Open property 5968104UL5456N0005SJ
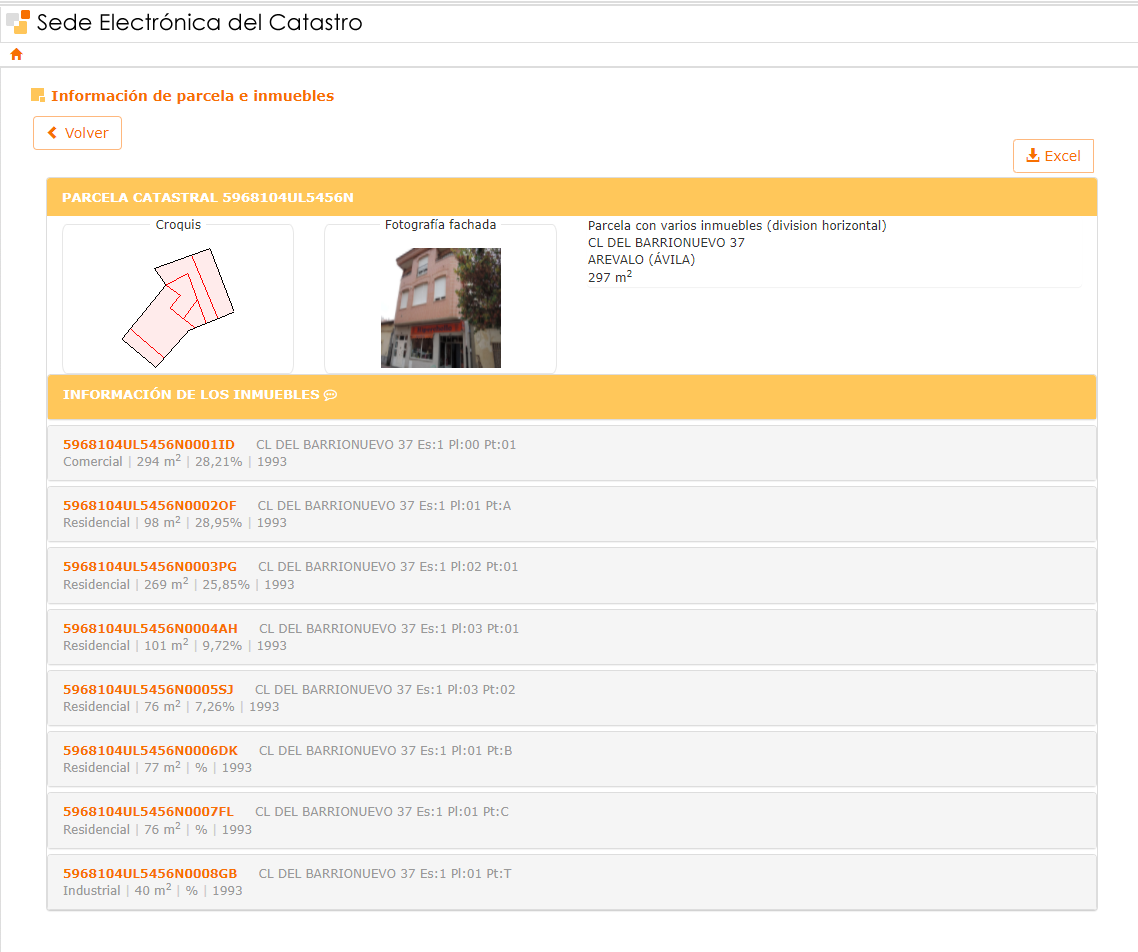Viewport: 1138px width, 952px height. coord(148,690)
